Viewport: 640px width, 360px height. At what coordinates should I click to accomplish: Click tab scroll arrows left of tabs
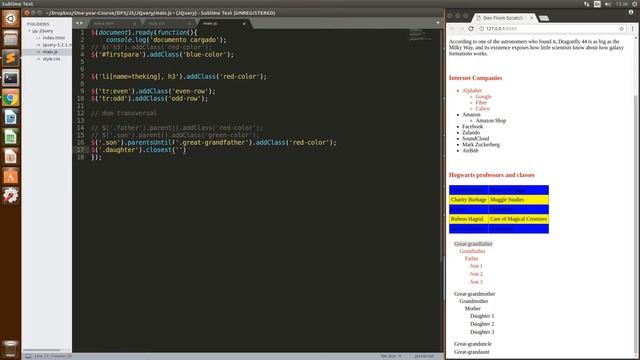tap(79, 23)
